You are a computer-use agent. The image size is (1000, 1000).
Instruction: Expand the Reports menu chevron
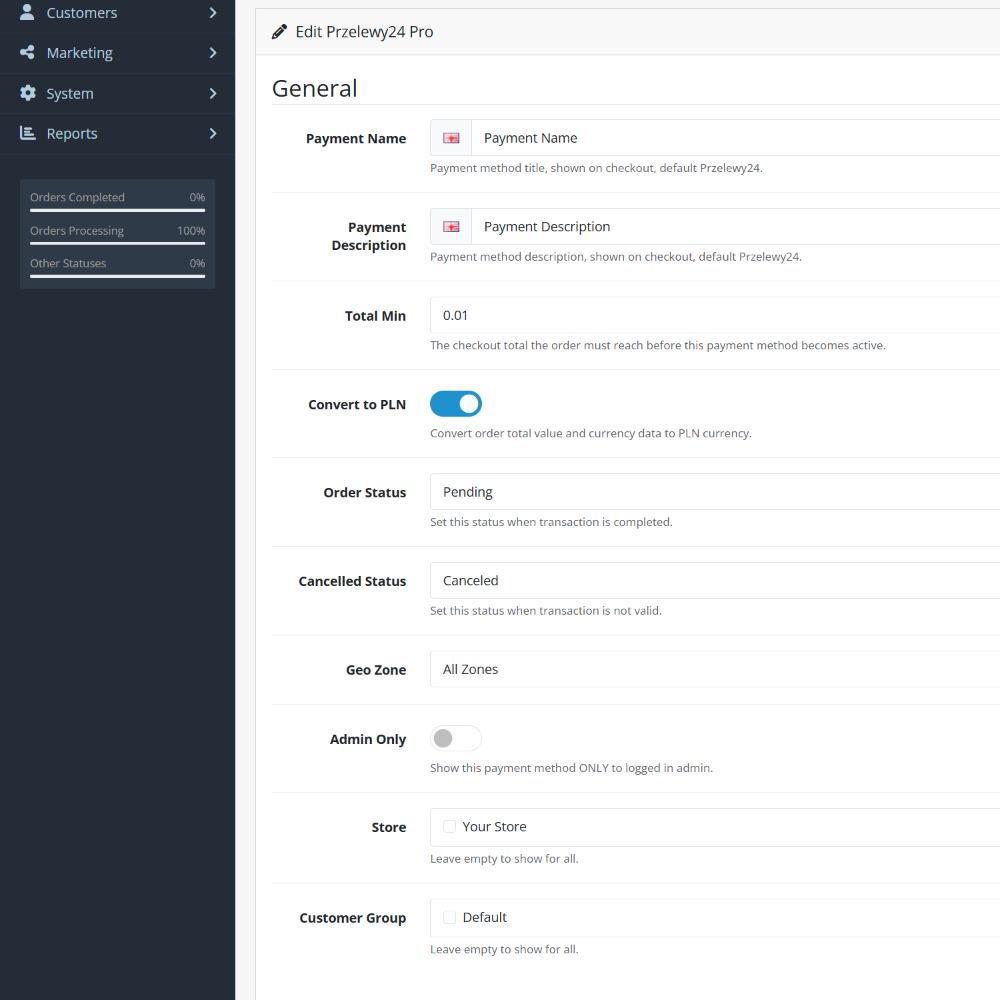[213, 133]
